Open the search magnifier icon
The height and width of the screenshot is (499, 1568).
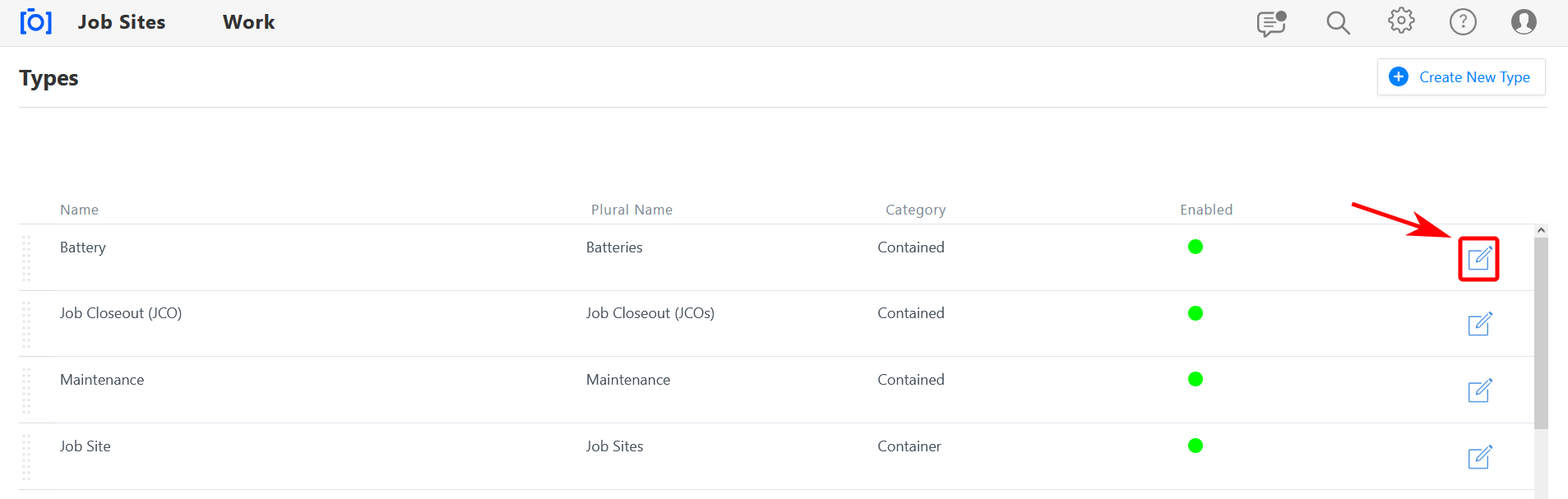coord(1338,23)
